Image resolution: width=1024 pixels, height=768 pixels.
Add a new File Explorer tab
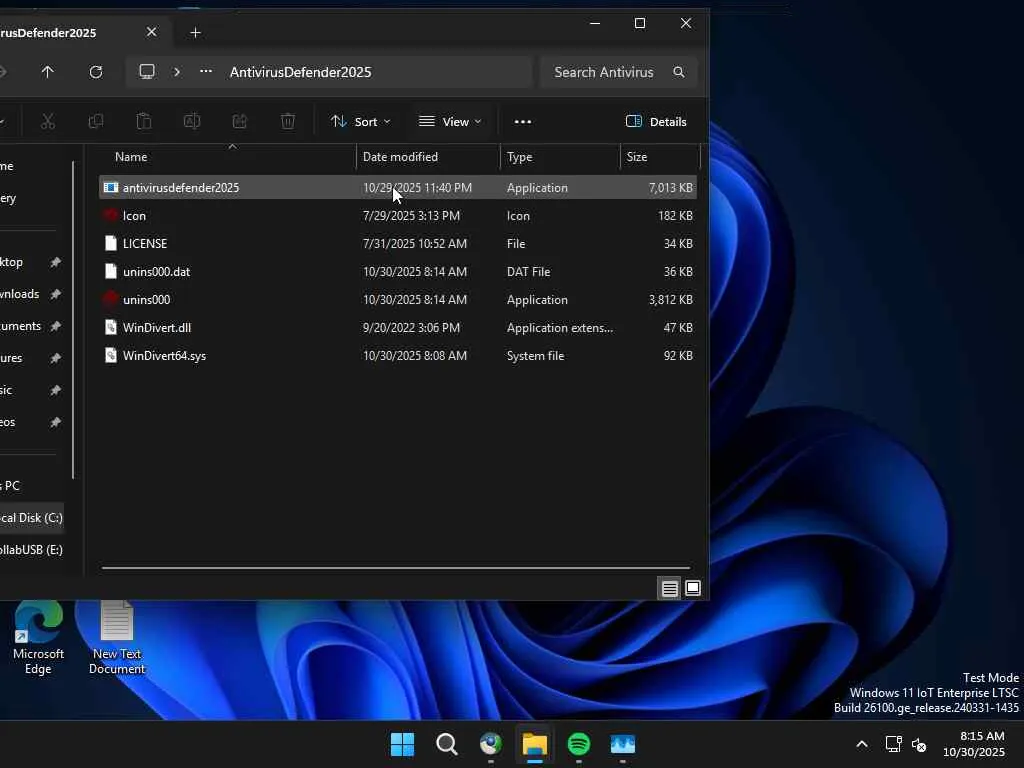[x=195, y=32]
